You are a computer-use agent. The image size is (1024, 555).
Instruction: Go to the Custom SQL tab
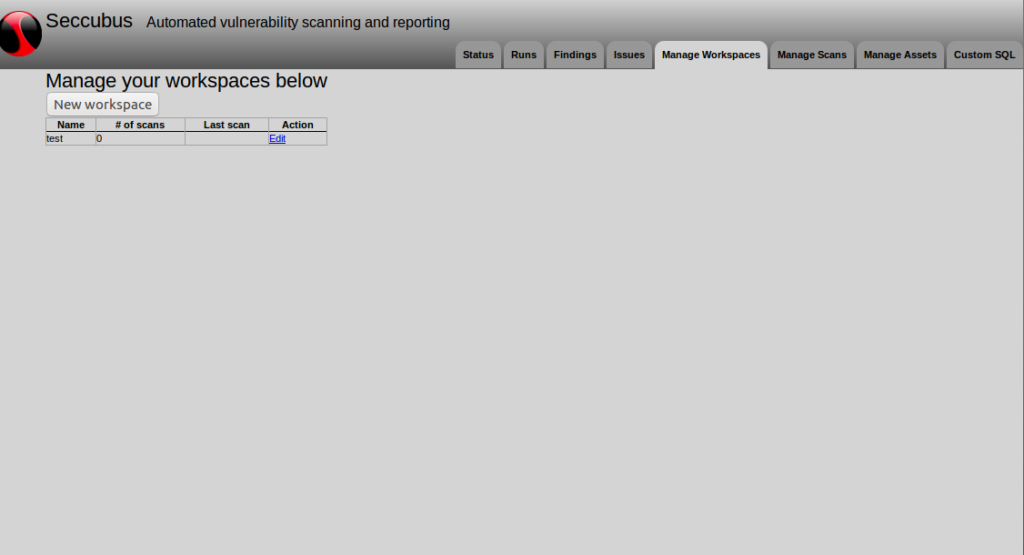tap(984, 55)
